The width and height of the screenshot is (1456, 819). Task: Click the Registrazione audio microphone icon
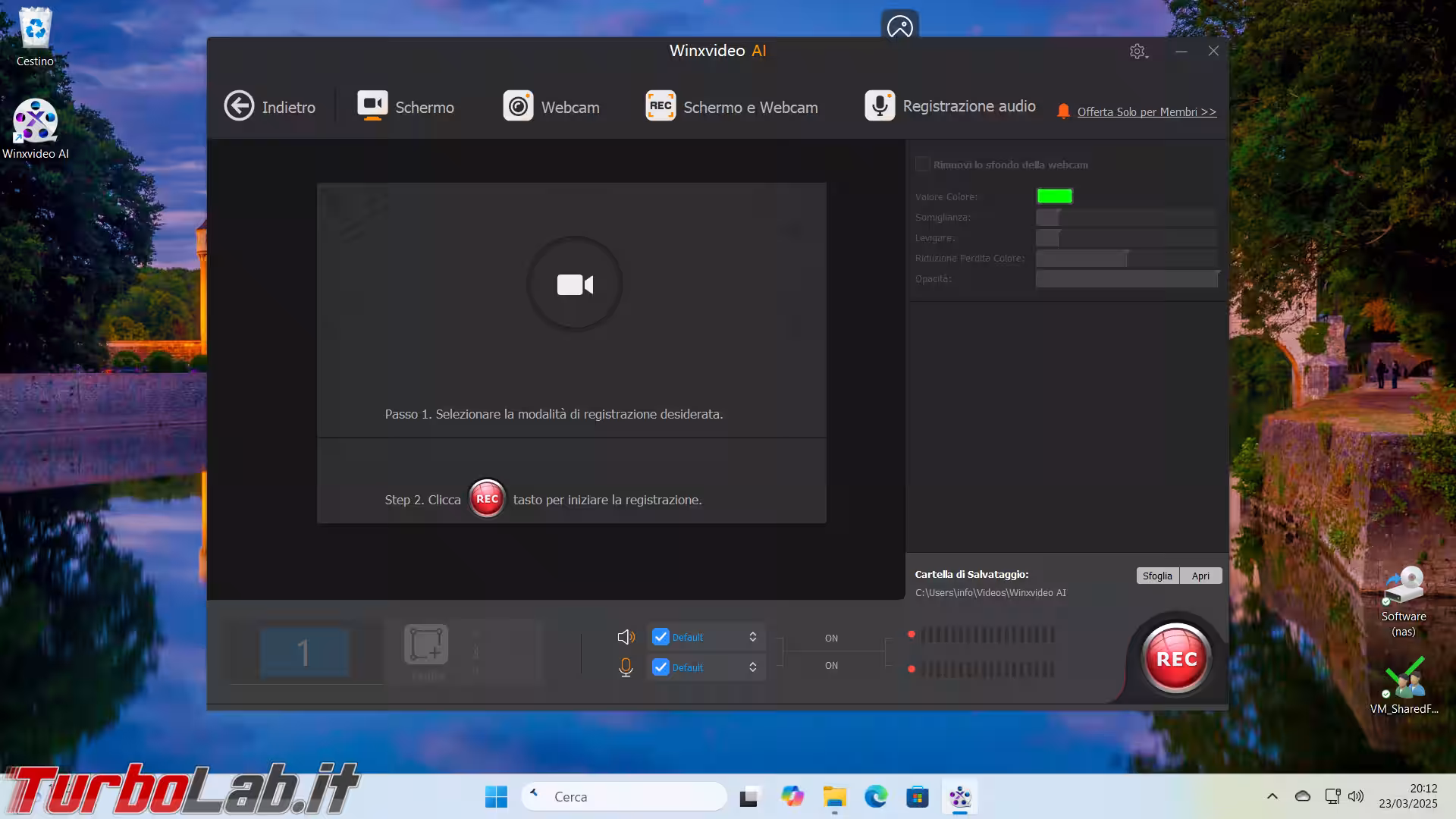[x=880, y=106]
